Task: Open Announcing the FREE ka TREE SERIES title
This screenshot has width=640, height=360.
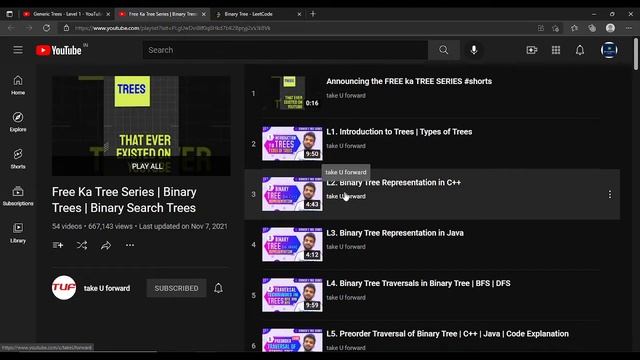Action: pyautogui.click(x=409, y=81)
